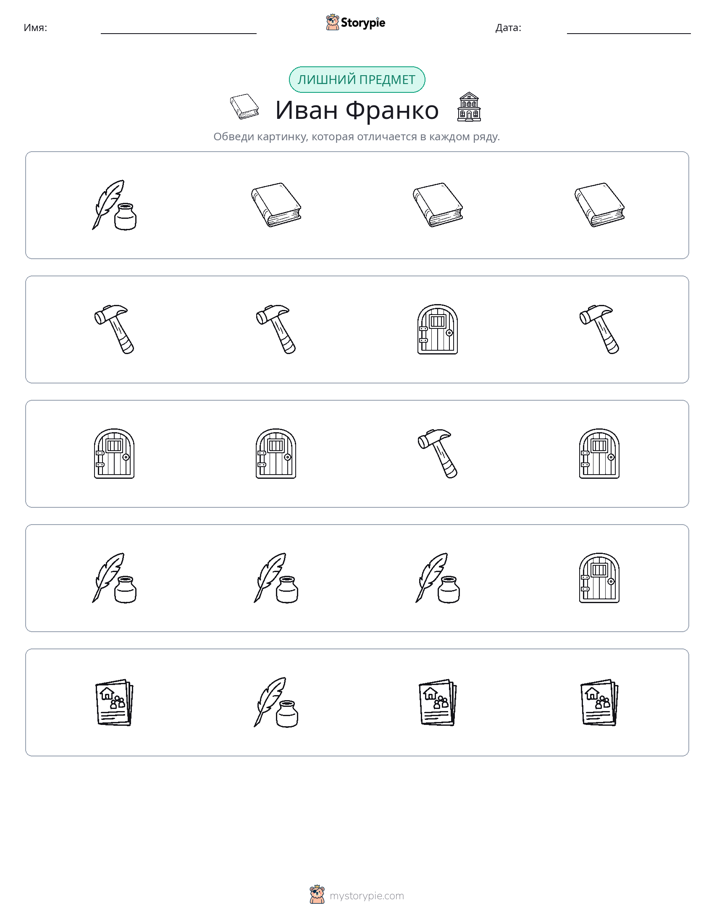
Task: Click the Иван Франко title heading
Action: tap(357, 110)
